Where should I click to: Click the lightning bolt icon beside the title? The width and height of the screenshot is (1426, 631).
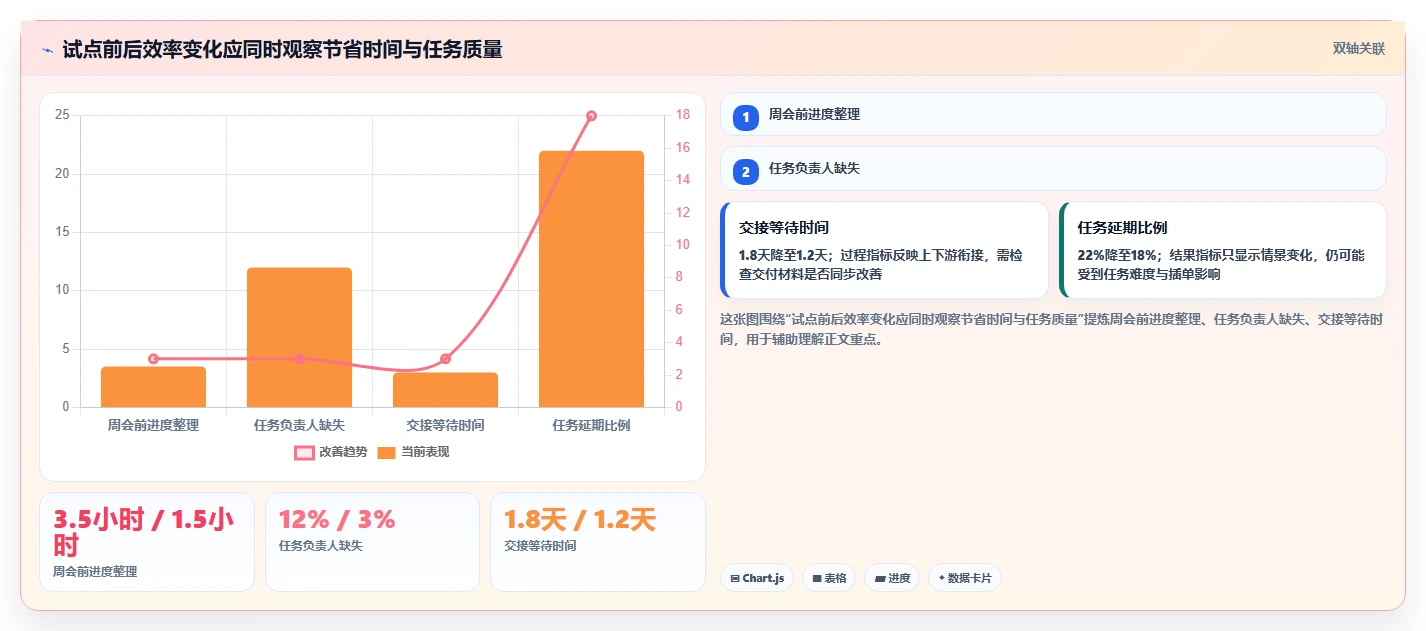pos(47,49)
